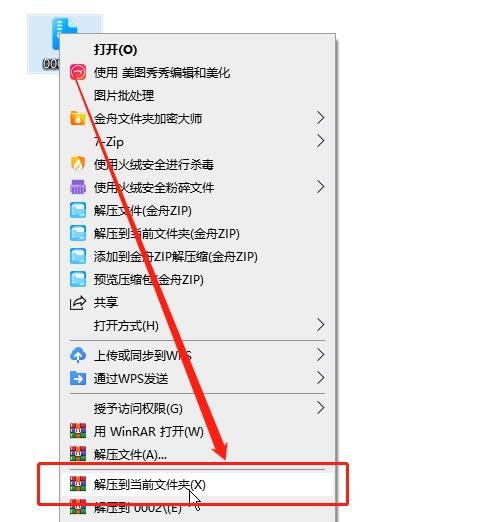Screen dimensions: 490x522
Task: Choose 打开(O) menu entry
Action: click(x=198, y=50)
